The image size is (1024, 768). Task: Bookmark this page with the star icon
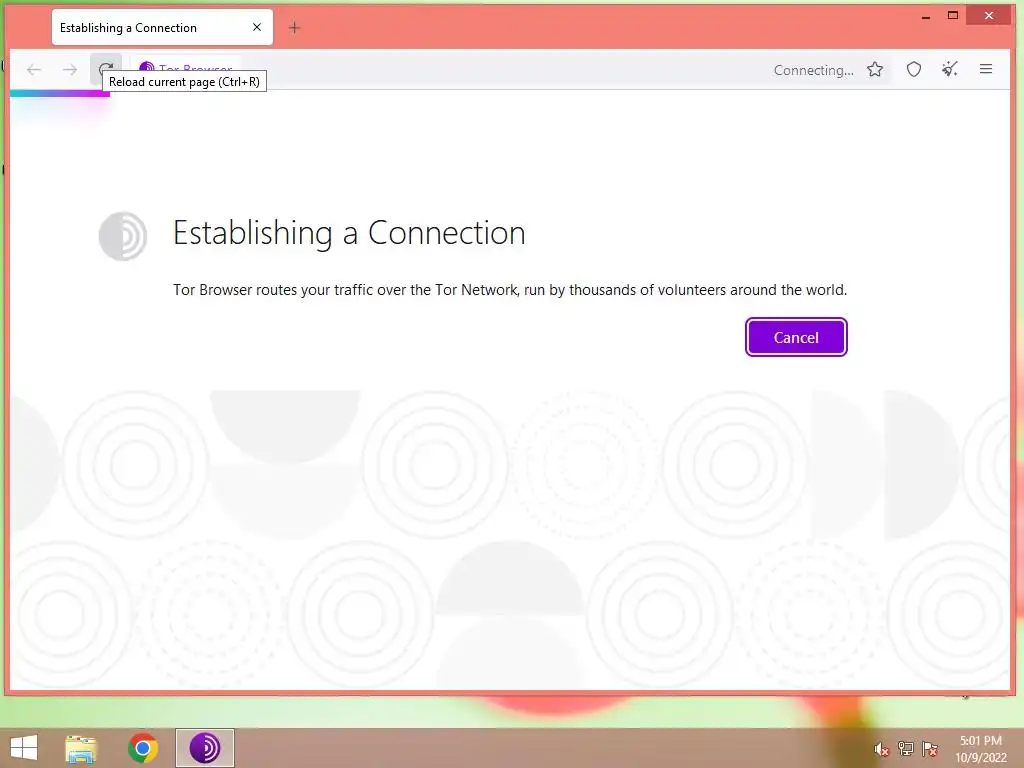(875, 70)
